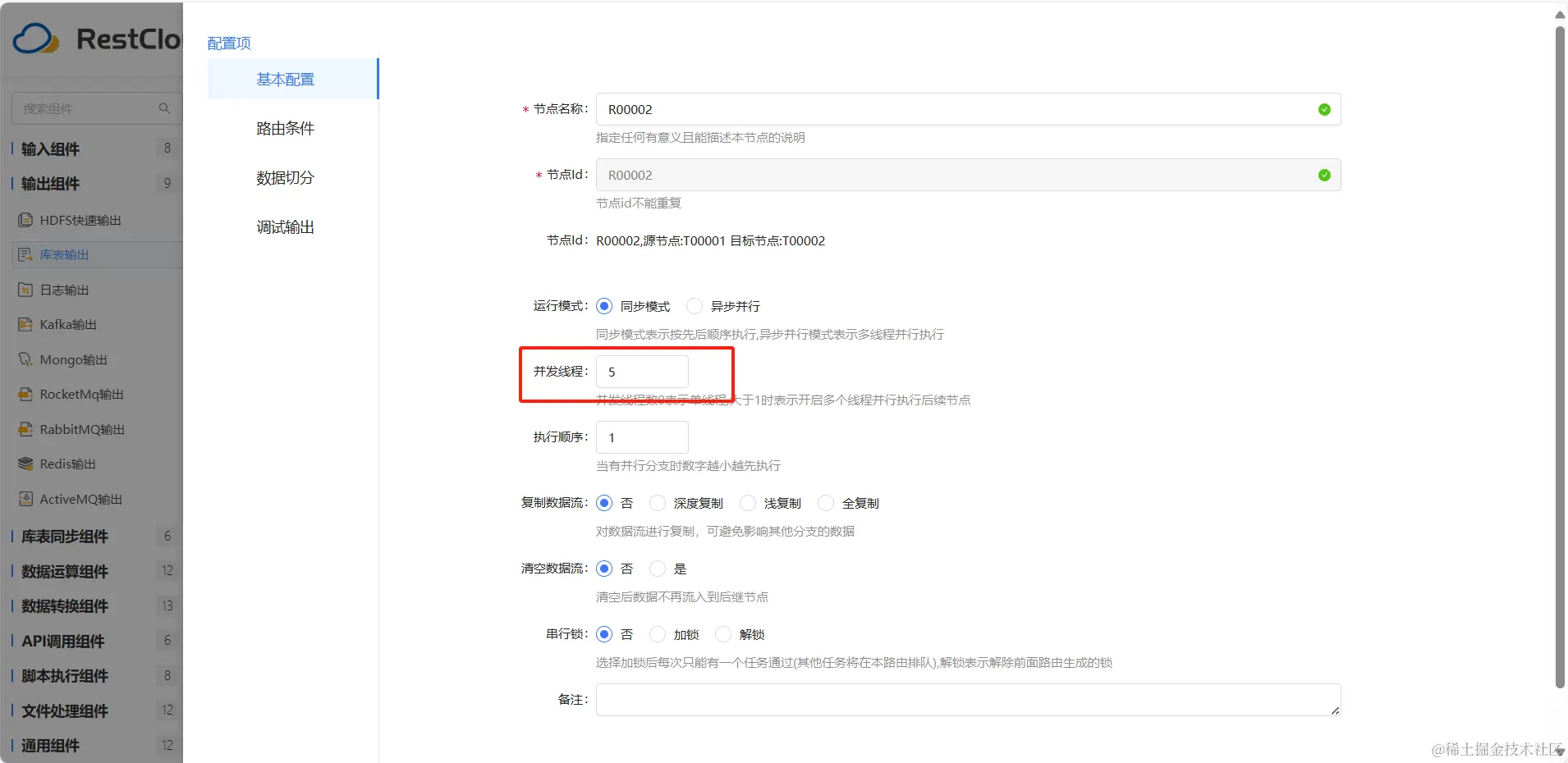The width and height of the screenshot is (1568, 763).
Task: Expand the 输入组件 category
Action: [50, 148]
